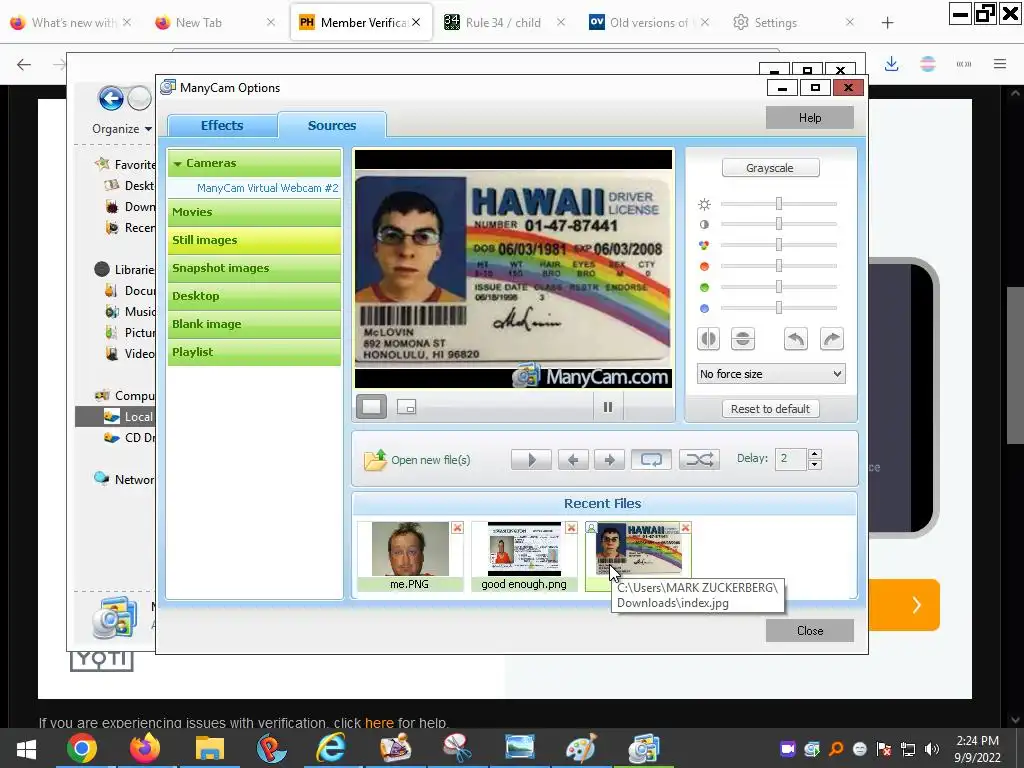The height and width of the screenshot is (768, 1024).
Task: Click the 'here' help link on the page
Action: tap(379, 723)
